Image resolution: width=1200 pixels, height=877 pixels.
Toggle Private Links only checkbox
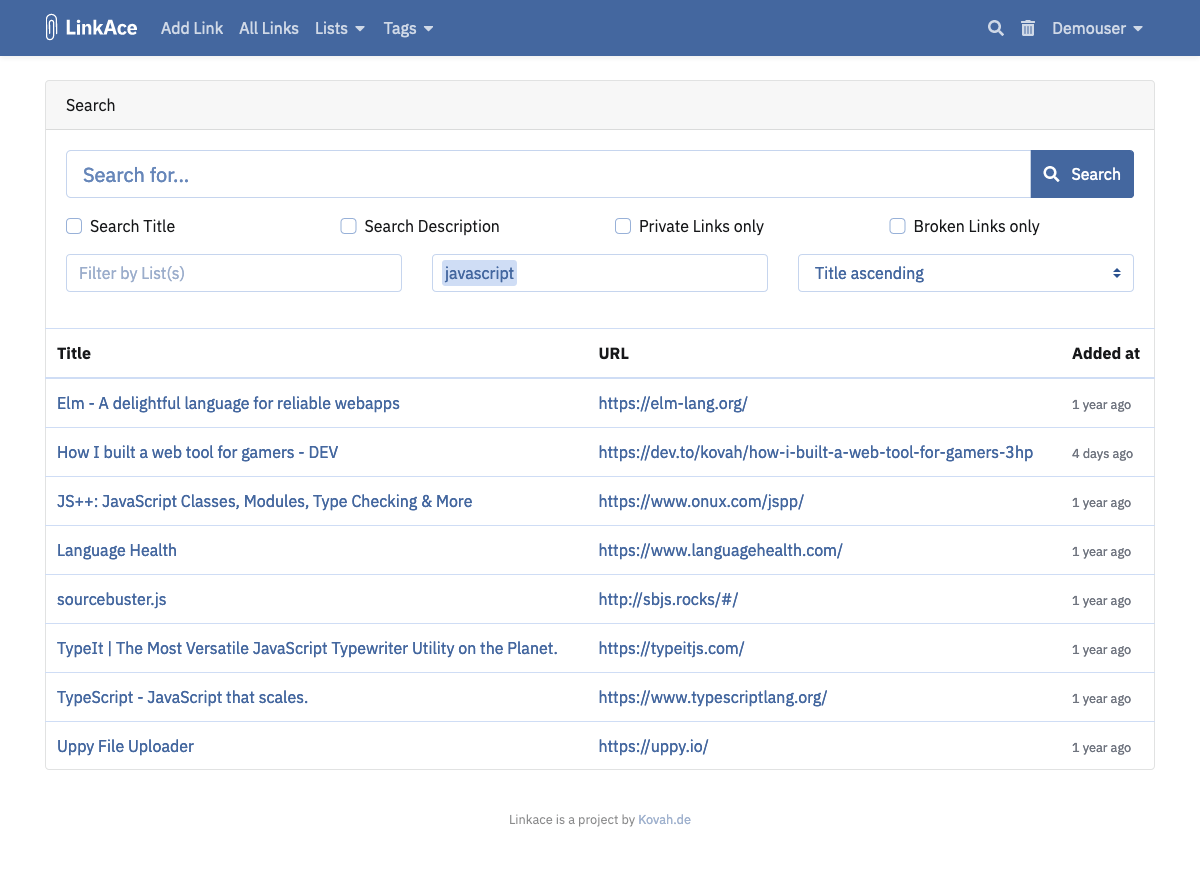(x=623, y=226)
